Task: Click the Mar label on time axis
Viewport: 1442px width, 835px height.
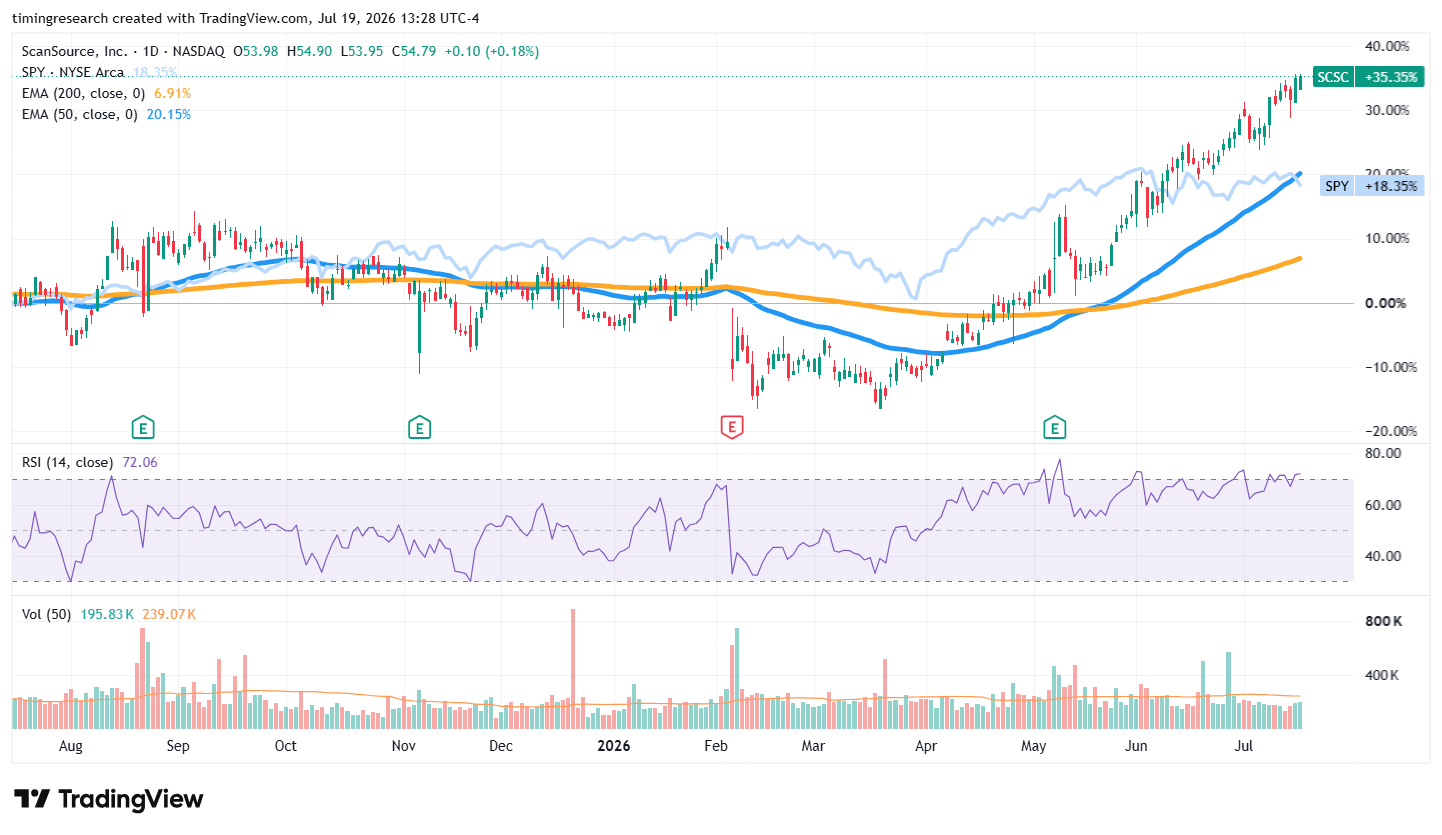Action: (x=813, y=746)
